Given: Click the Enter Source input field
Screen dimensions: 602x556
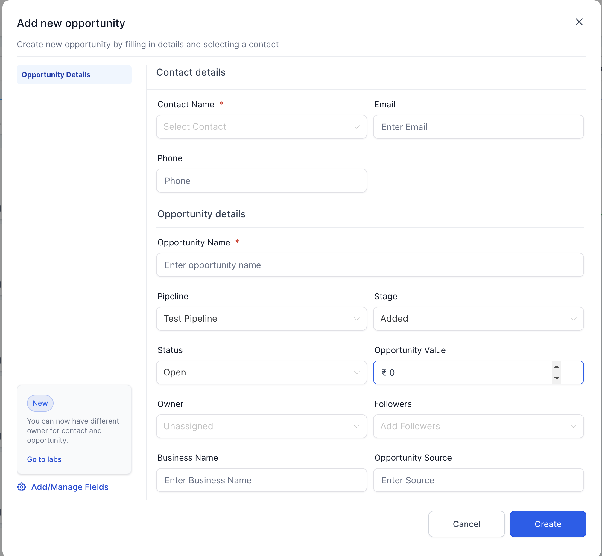Looking at the screenshot, I should click(478, 480).
